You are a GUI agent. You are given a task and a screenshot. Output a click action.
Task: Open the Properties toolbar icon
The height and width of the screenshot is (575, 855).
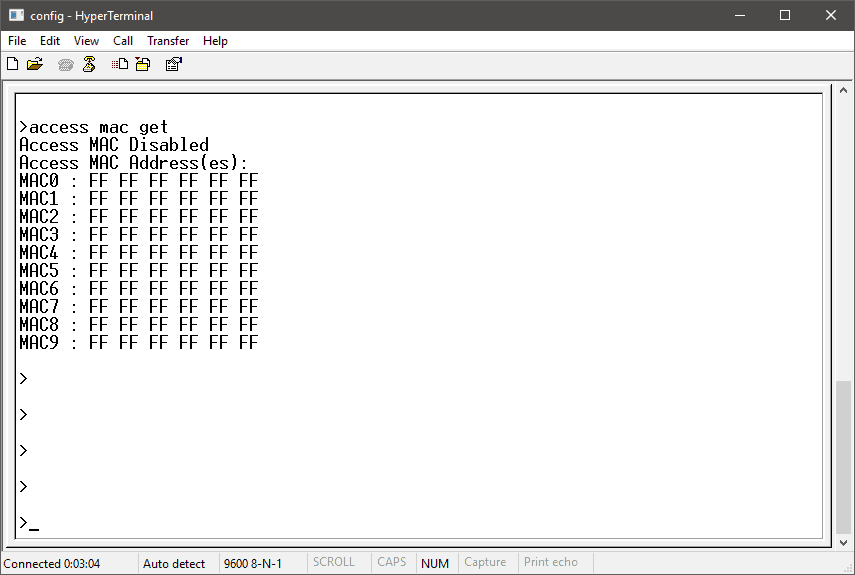pos(173,65)
